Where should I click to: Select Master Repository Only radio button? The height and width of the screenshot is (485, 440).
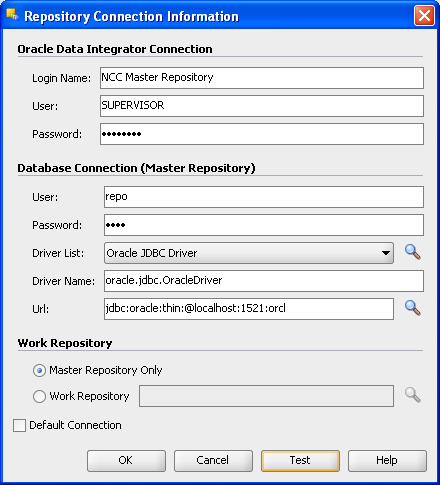[39, 370]
